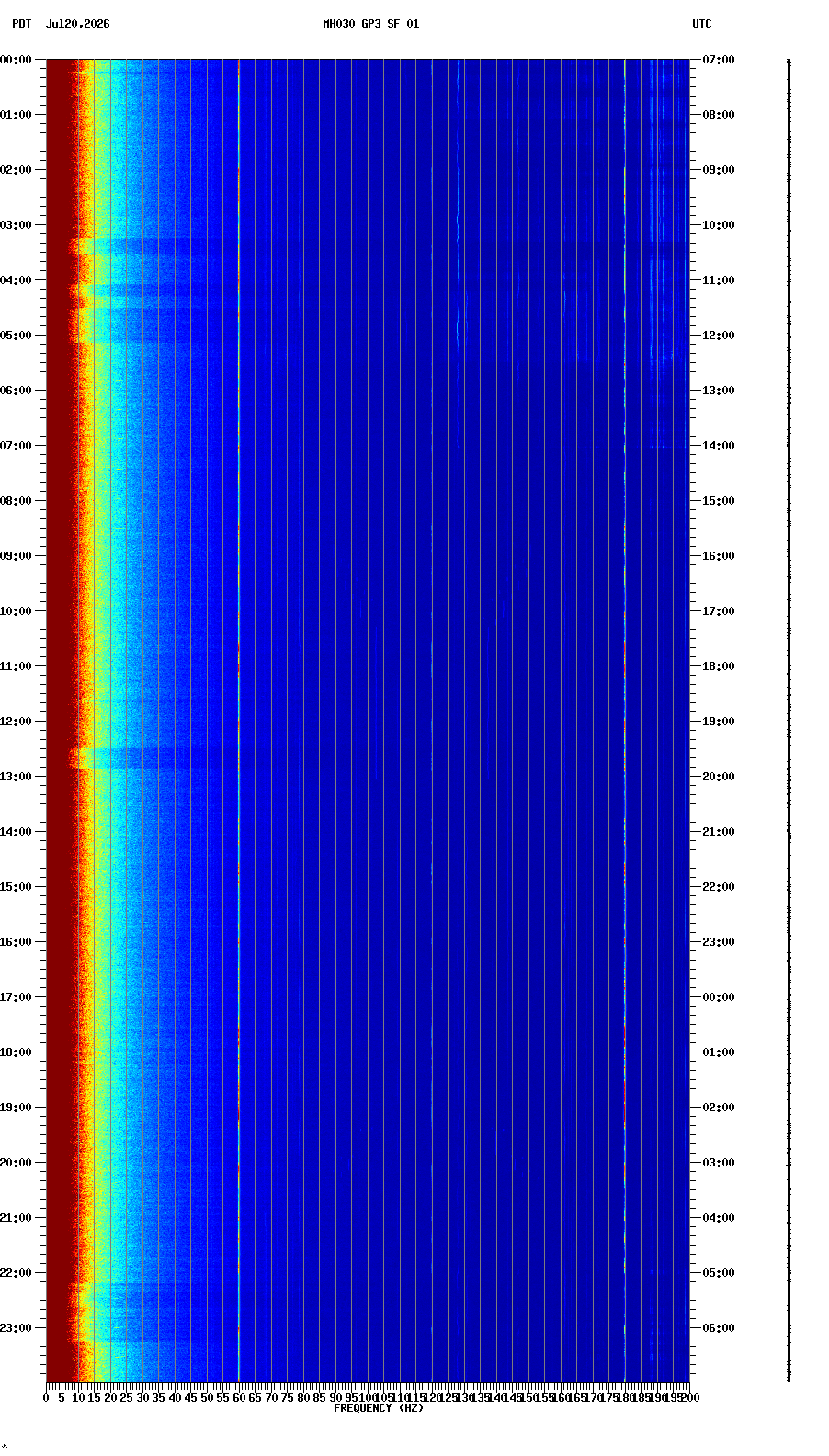The height and width of the screenshot is (1456, 829).
Task: Click 02:00 on the UTC time axis
Action: pyautogui.click(x=719, y=1108)
